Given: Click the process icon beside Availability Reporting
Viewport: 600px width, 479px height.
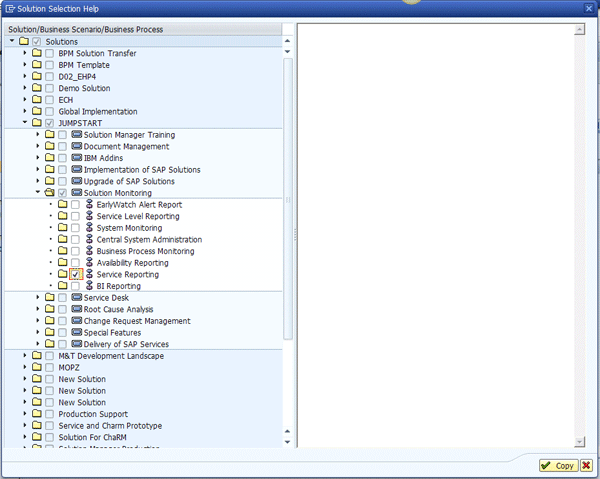Looking at the screenshot, I should pos(89,262).
